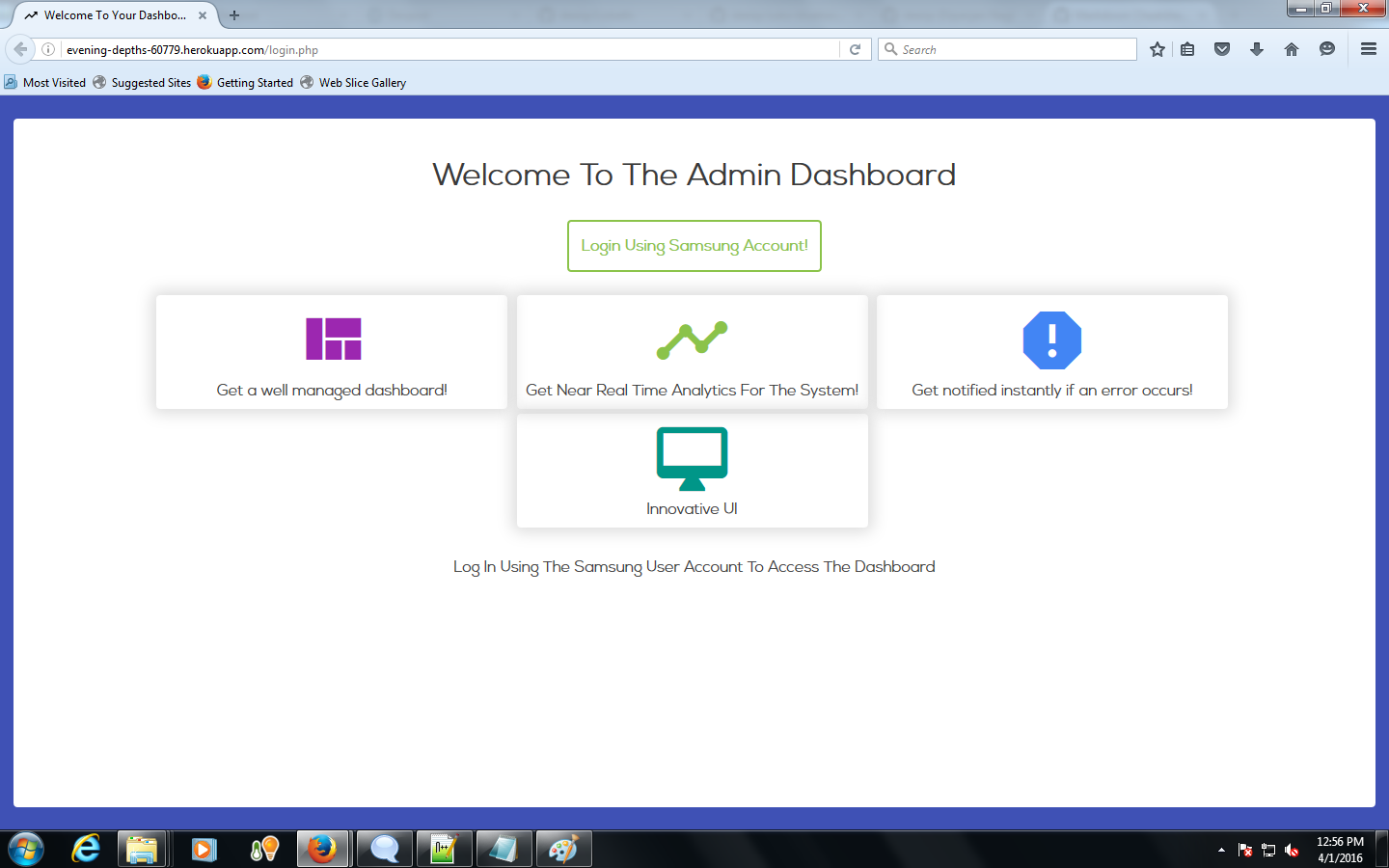This screenshot has width=1389, height=868.
Task: Open Windows Explorer folder in taskbar
Action: coord(142,850)
